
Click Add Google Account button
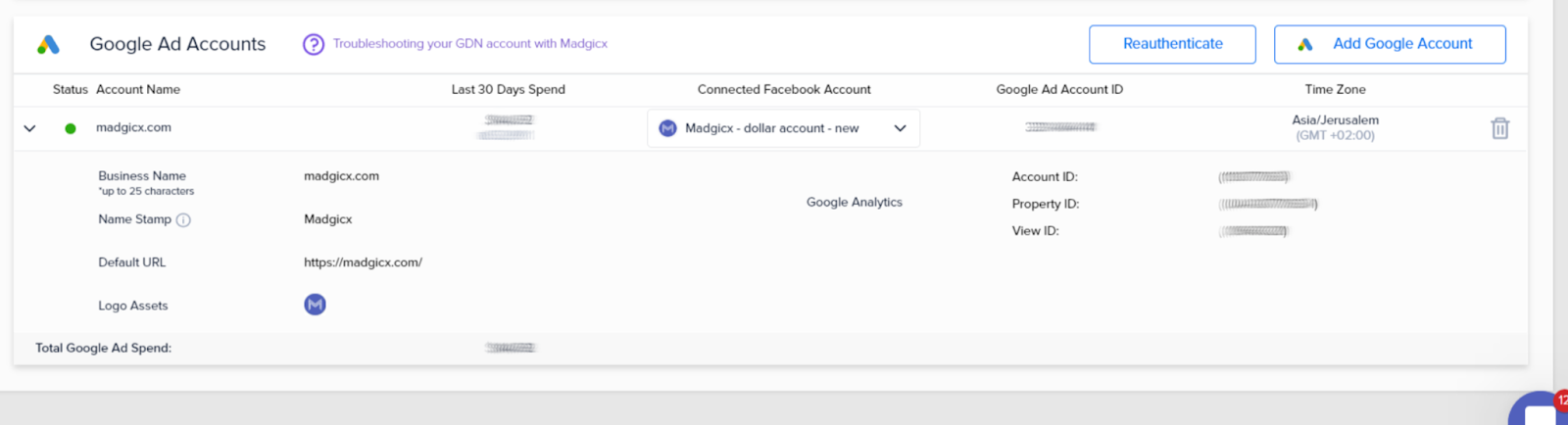click(1390, 44)
